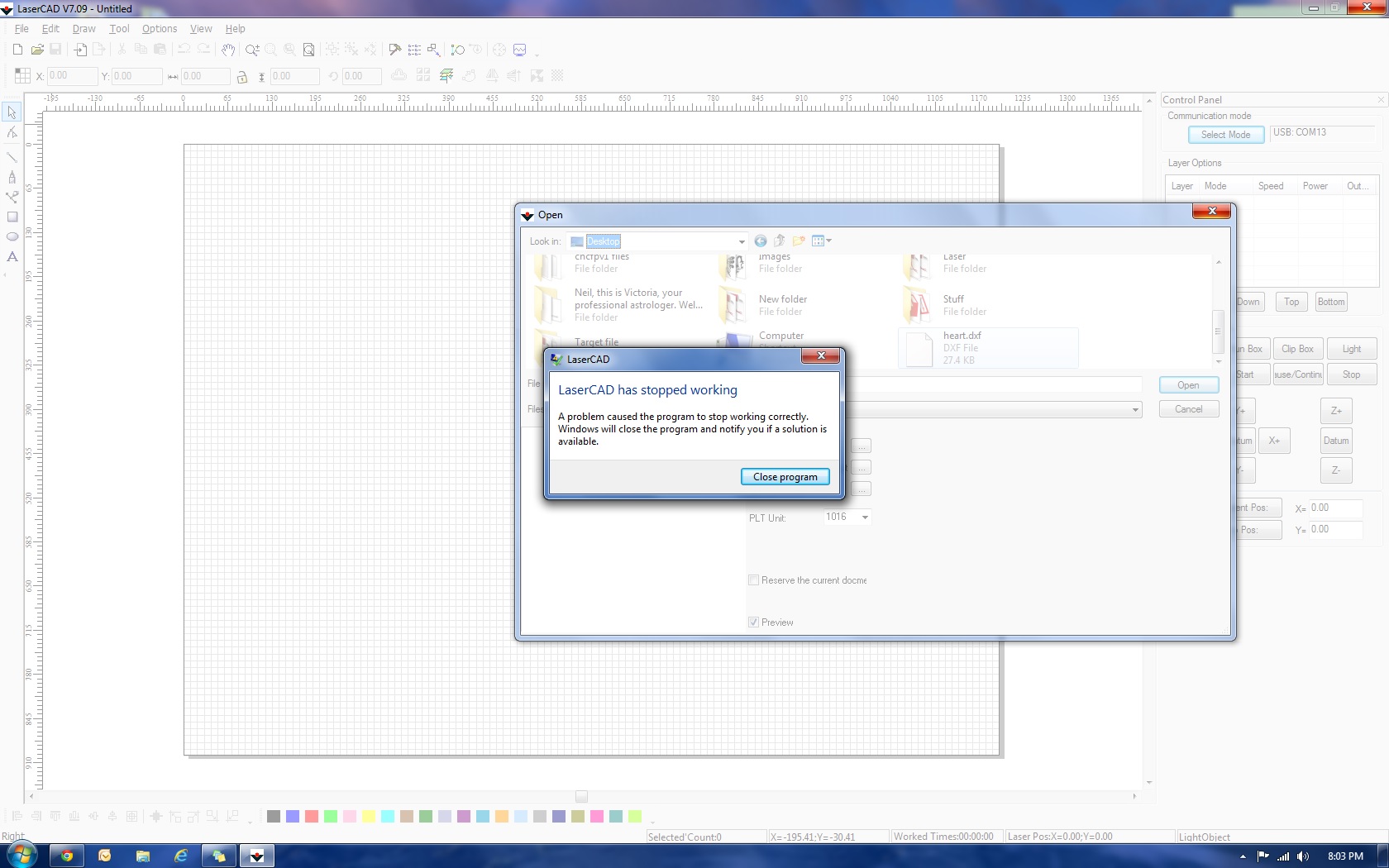
Task: Open the Draw menu
Action: [84, 29]
